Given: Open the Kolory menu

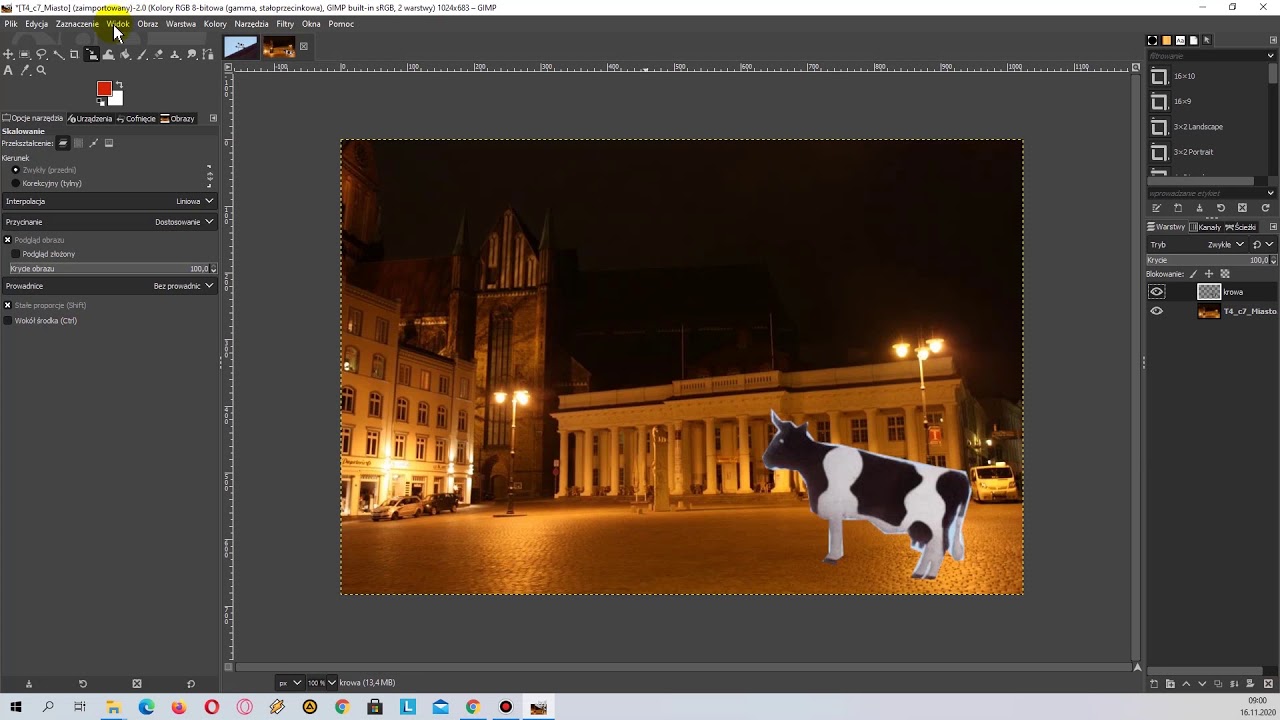Looking at the screenshot, I should coord(215,24).
